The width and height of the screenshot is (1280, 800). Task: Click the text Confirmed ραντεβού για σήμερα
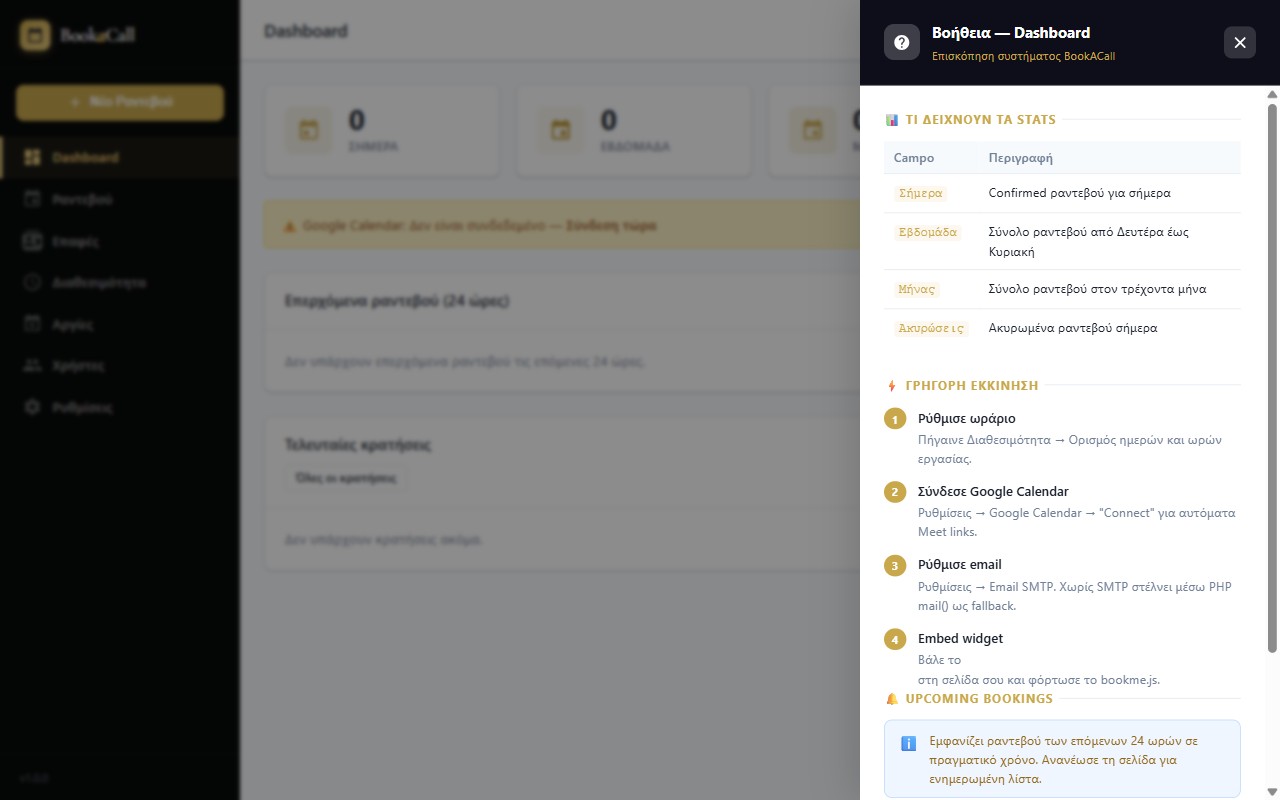1079,193
